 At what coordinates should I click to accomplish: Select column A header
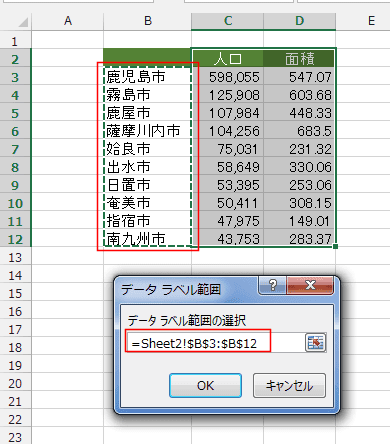tap(68, 21)
